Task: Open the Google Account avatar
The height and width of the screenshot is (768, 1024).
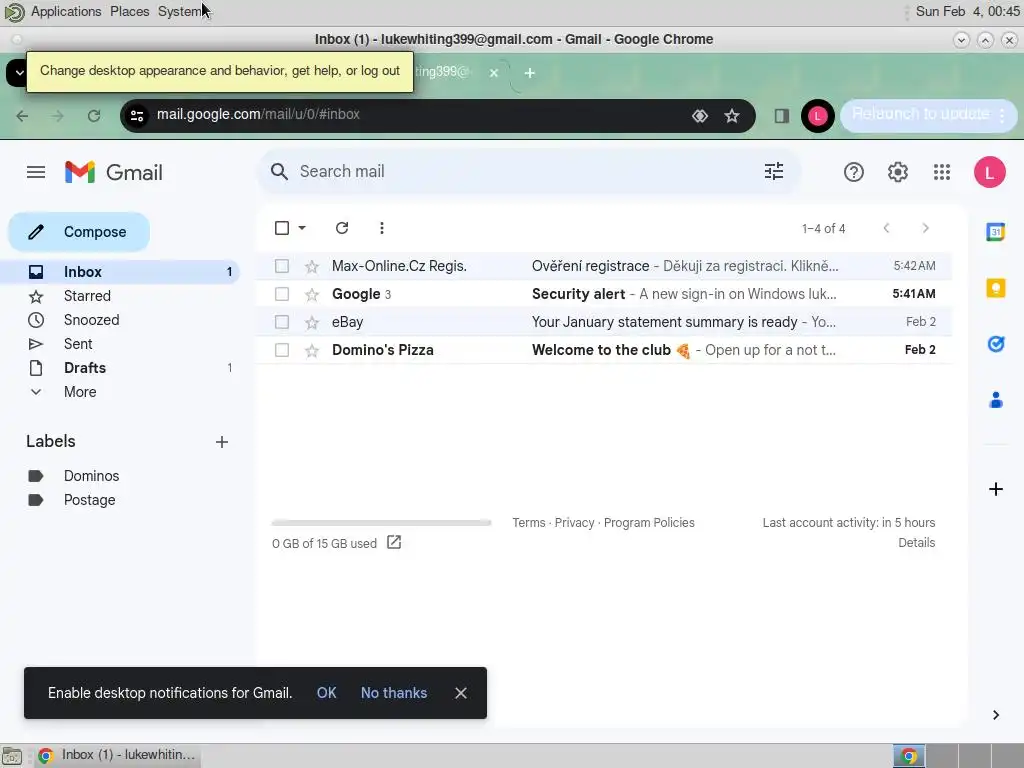Action: (989, 172)
